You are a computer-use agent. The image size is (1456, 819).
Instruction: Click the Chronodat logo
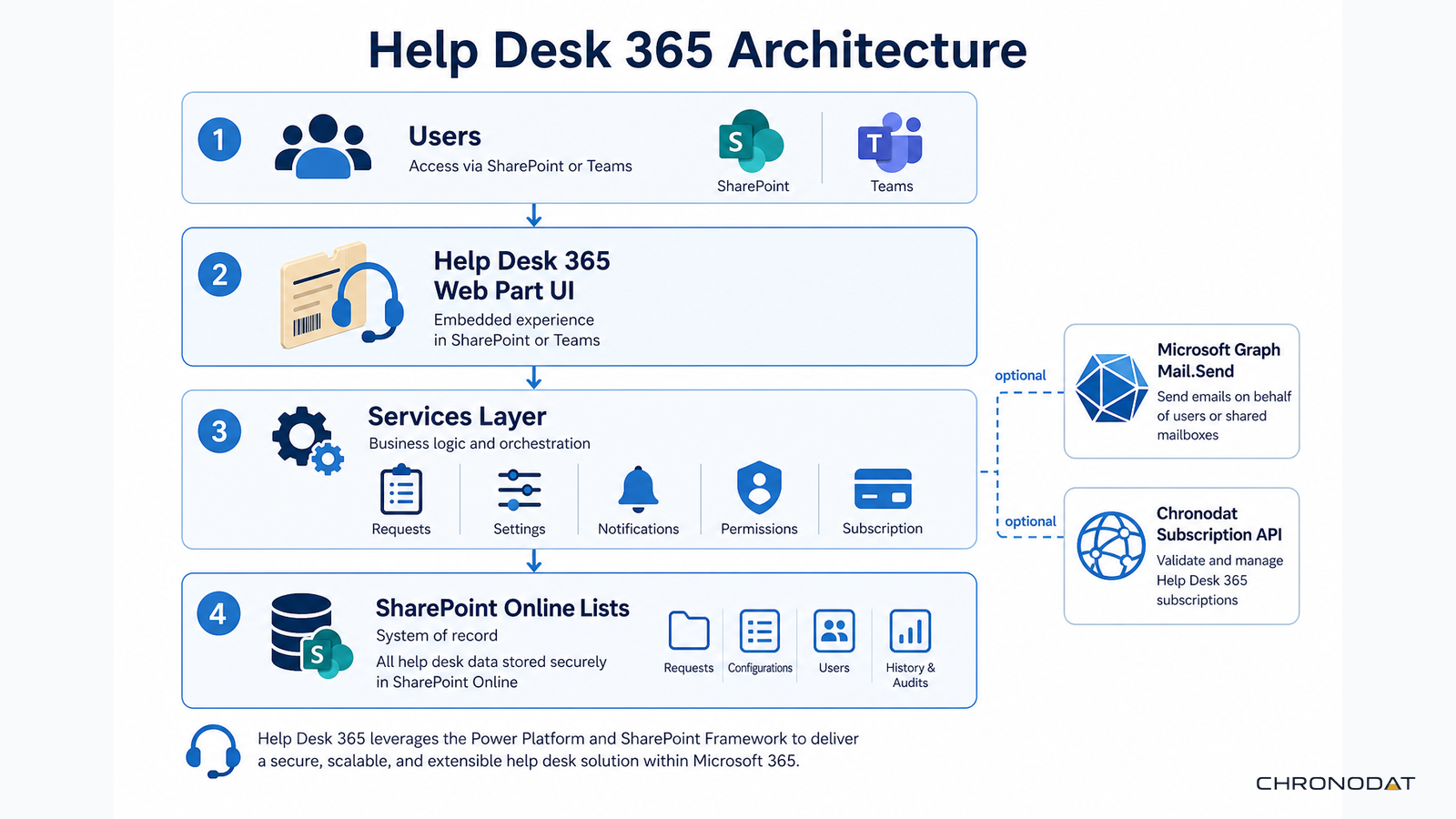(x=1335, y=784)
